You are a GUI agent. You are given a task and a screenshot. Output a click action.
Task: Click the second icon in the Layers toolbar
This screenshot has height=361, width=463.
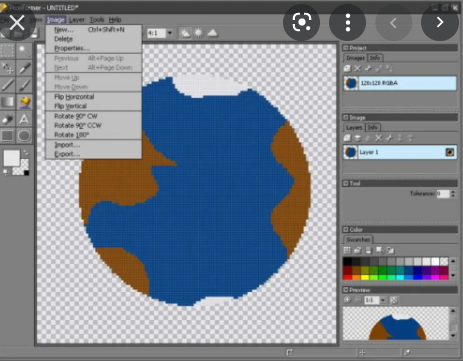tap(358, 138)
